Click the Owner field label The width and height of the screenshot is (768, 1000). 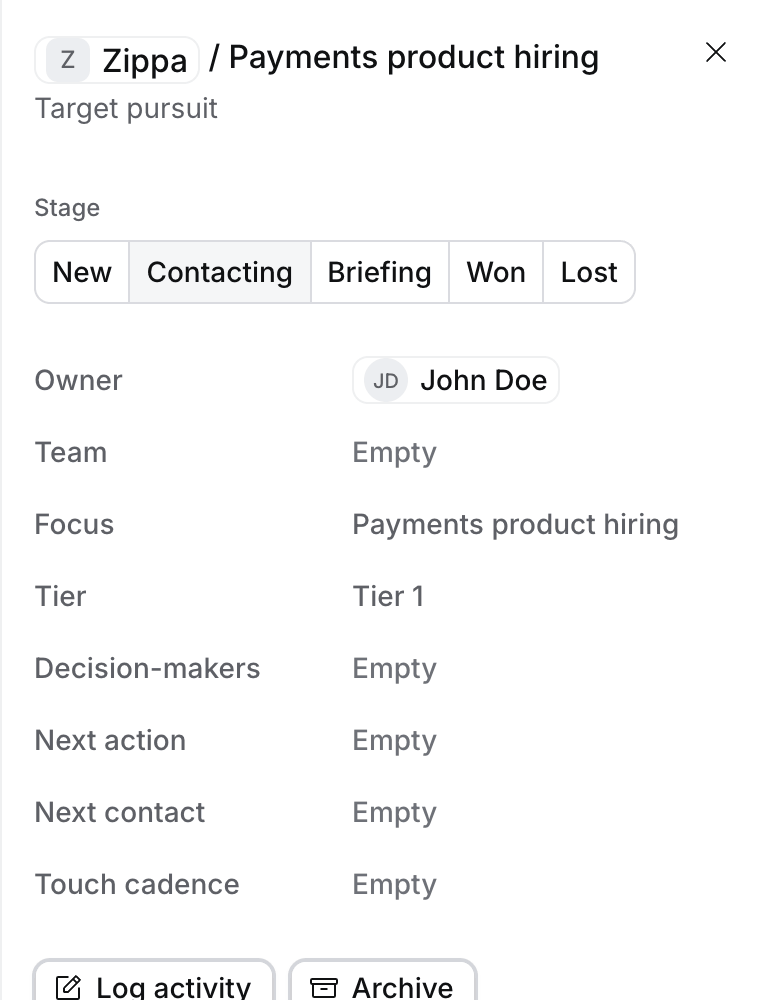pyautogui.click(x=78, y=381)
